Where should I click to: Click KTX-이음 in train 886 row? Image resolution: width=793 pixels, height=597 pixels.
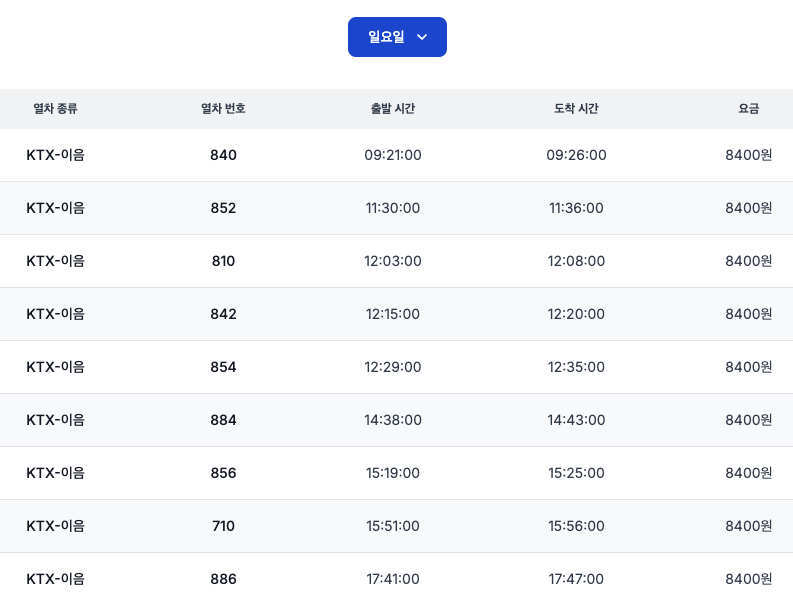click(x=55, y=579)
